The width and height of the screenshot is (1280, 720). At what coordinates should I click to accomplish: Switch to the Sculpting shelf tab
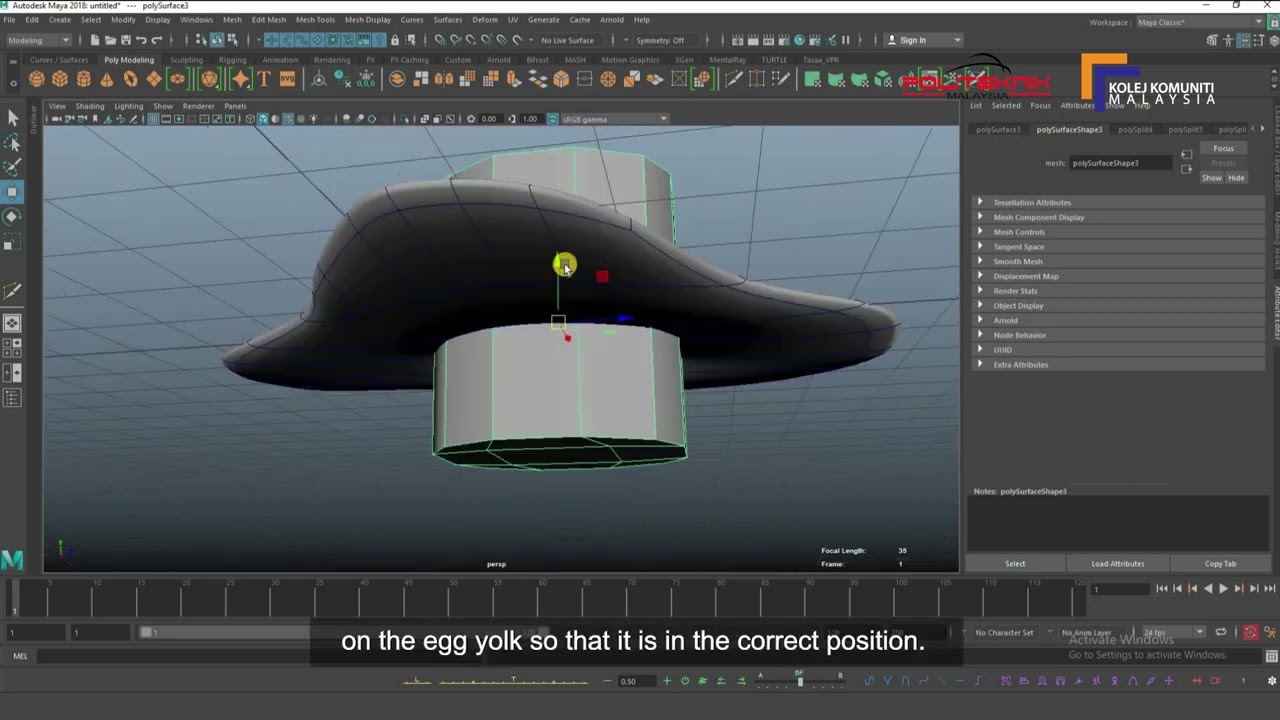click(186, 60)
